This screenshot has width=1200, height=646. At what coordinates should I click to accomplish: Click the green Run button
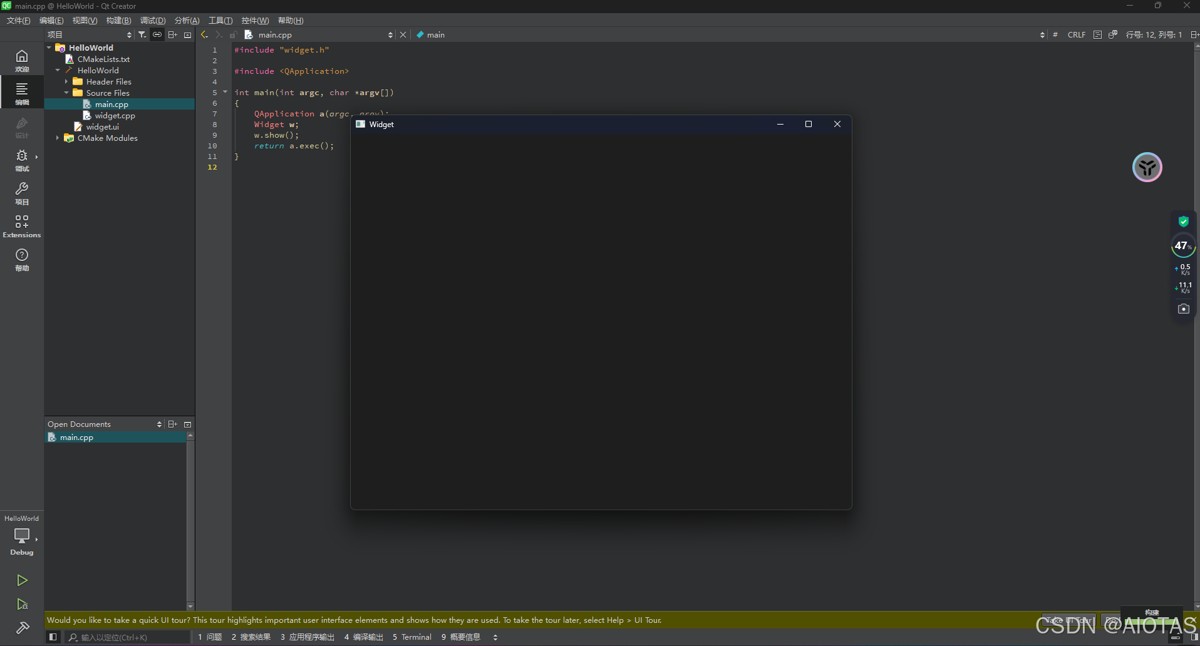(22, 580)
